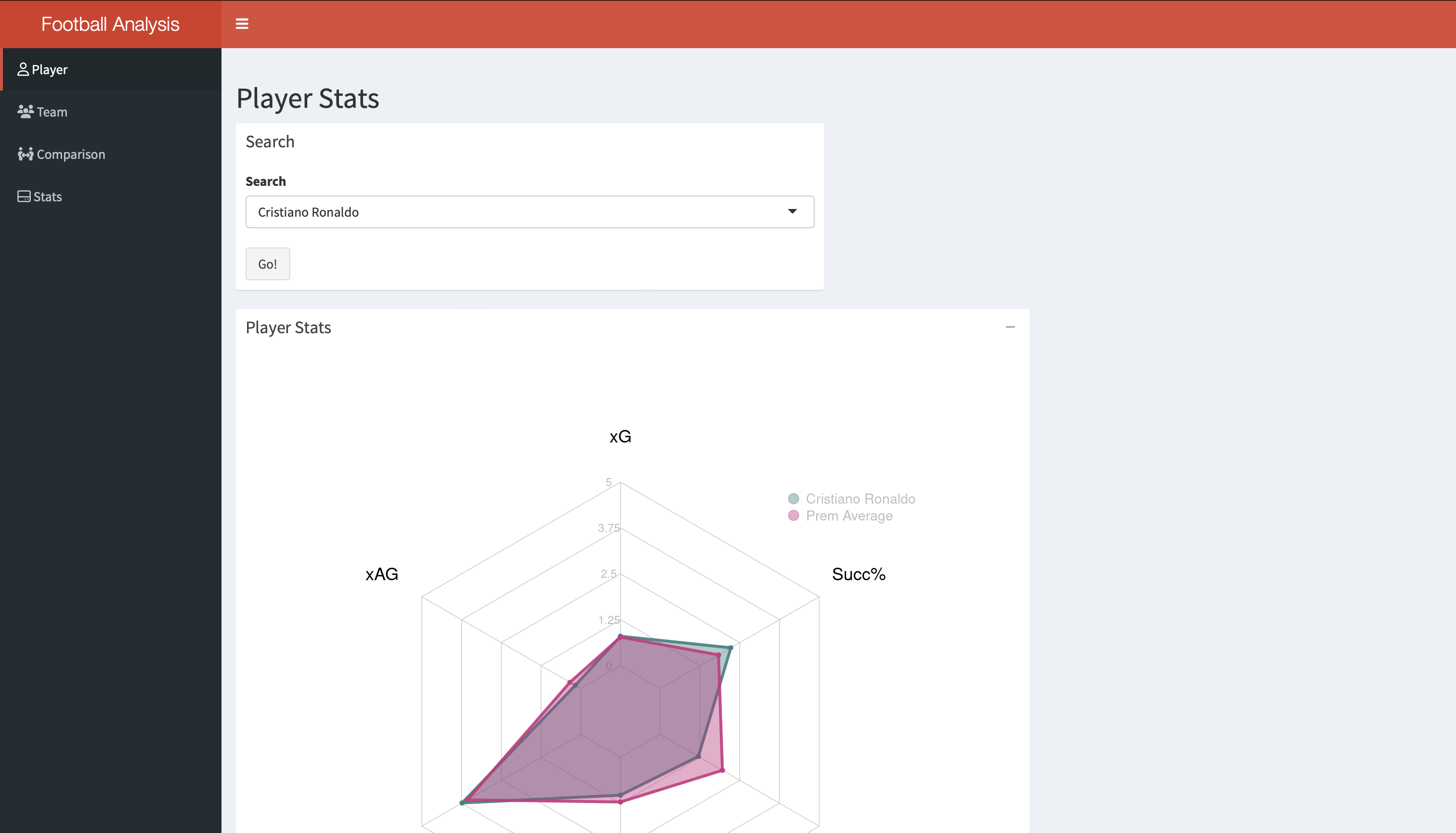The width and height of the screenshot is (1456, 833).
Task: Select the Stats menu item
Action: pyautogui.click(x=48, y=197)
